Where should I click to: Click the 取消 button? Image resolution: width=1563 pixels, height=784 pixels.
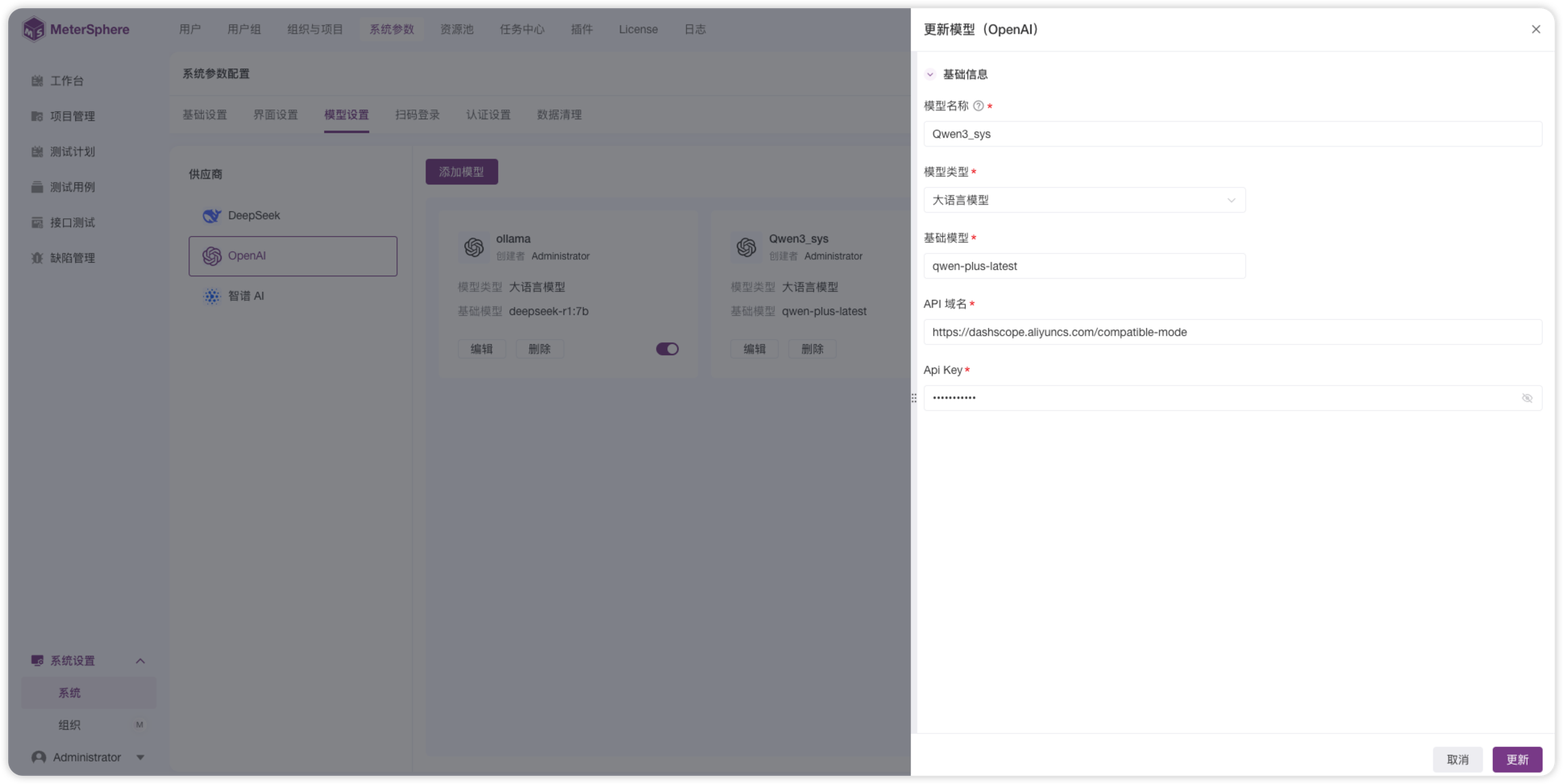click(x=1457, y=759)
